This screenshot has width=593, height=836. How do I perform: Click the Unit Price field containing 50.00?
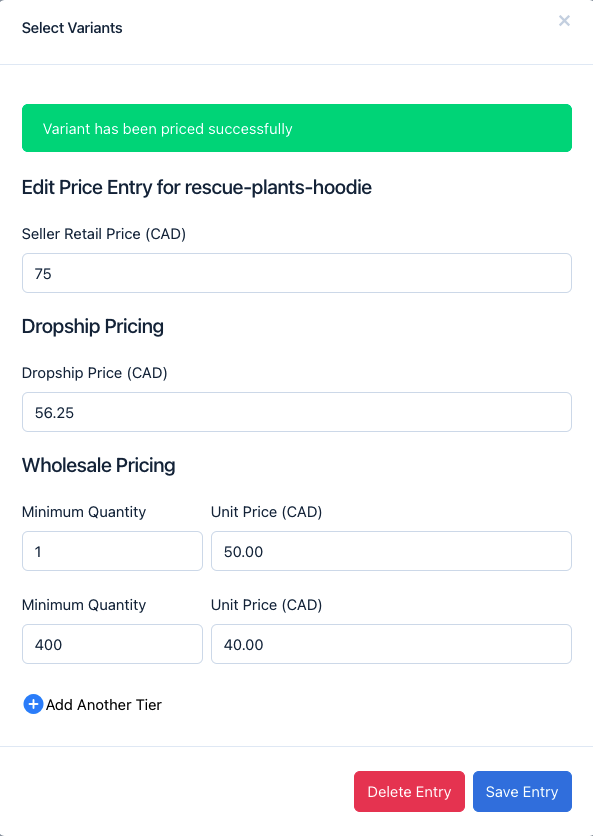pos(391,551)
